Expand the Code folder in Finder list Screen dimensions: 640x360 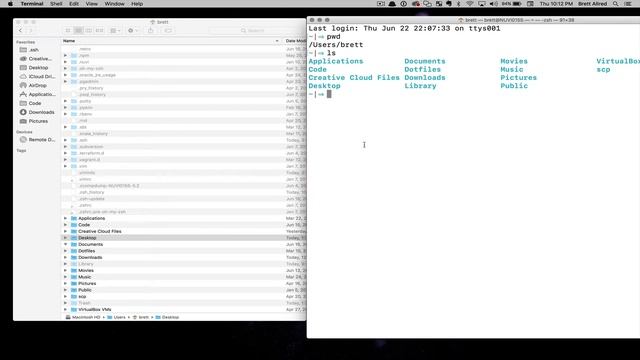click(65, 225)
